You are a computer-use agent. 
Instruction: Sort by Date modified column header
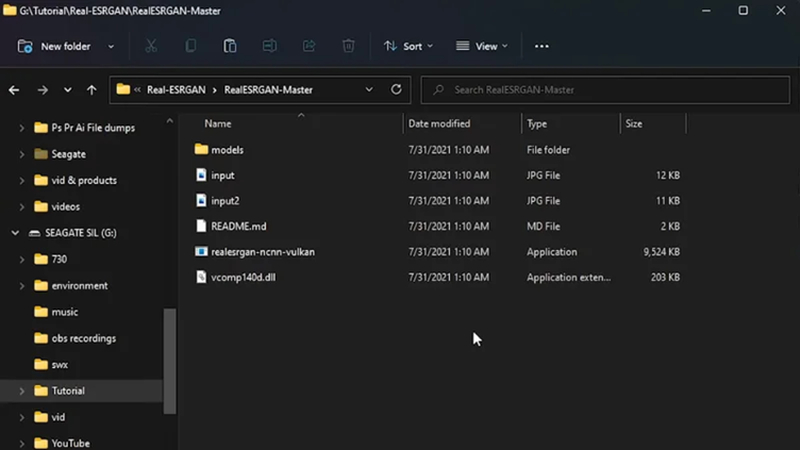click(x=439, y=123)
